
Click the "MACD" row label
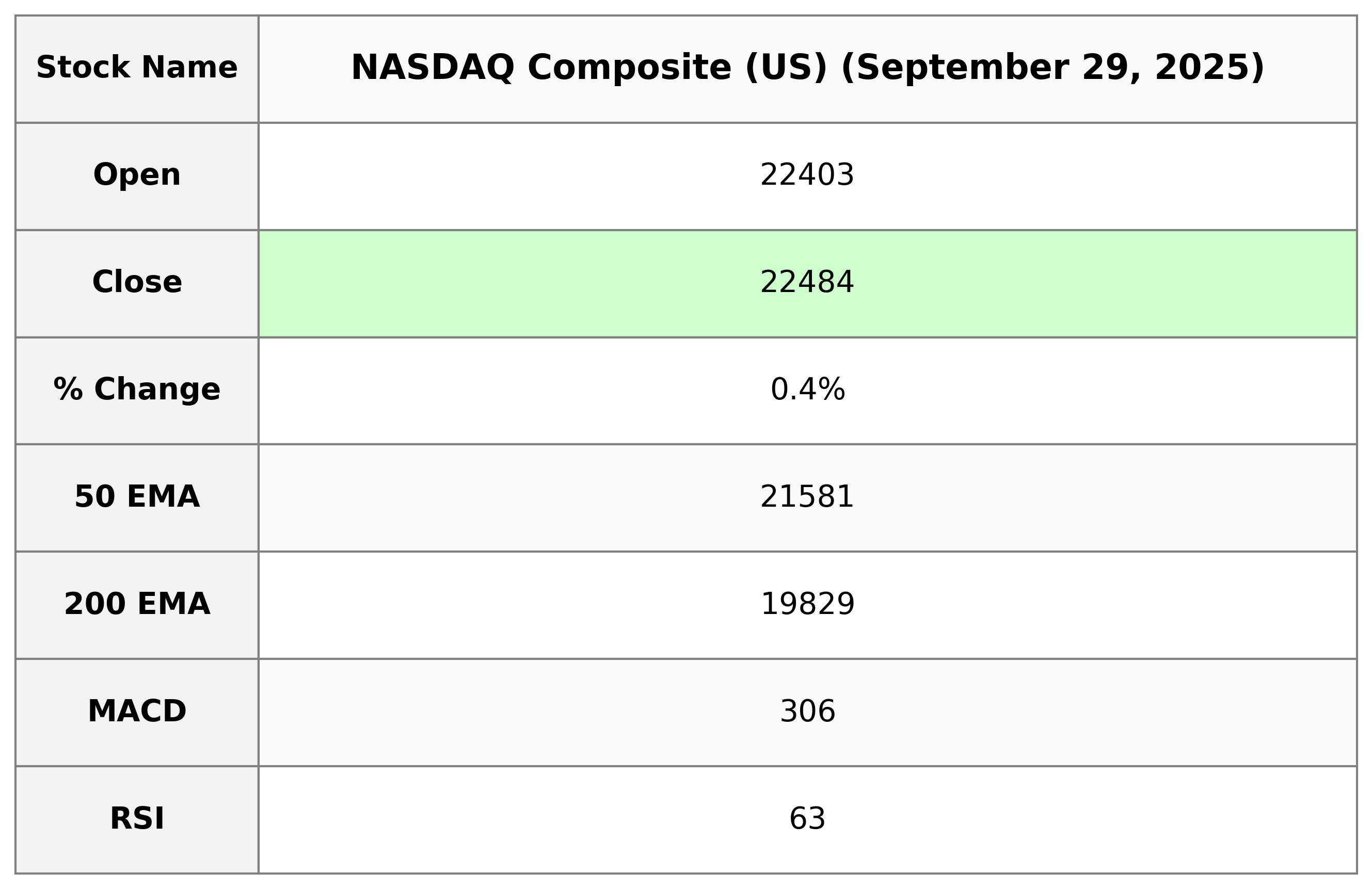(137, 712)
